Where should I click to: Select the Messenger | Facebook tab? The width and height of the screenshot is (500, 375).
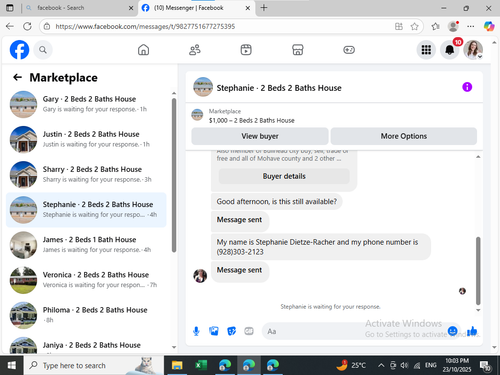click(x=197, y=8)
